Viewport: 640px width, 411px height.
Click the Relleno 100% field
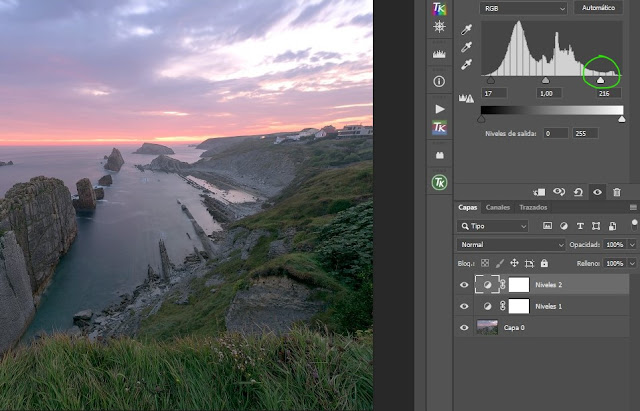coord(615,263)
